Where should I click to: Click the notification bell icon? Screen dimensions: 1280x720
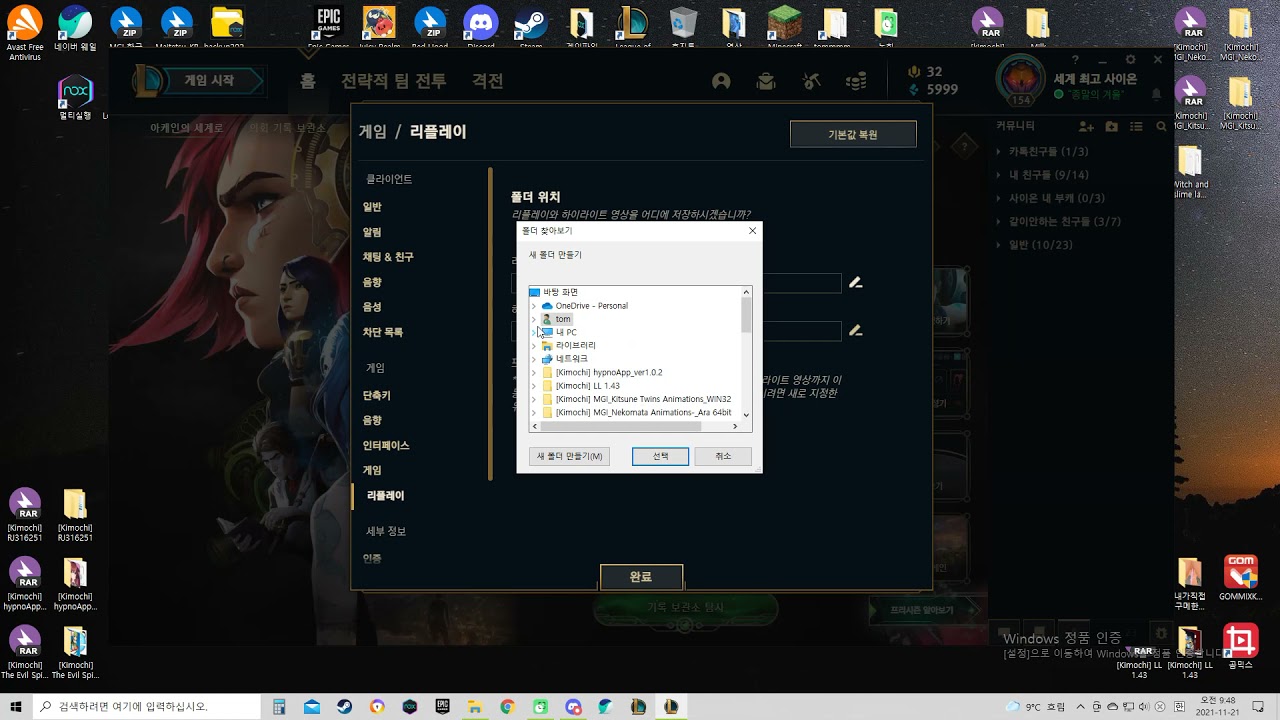coord(1157,94)
